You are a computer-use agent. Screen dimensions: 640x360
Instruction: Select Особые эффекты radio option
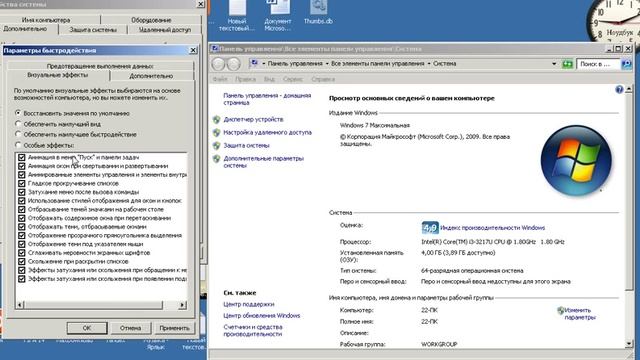18,144
